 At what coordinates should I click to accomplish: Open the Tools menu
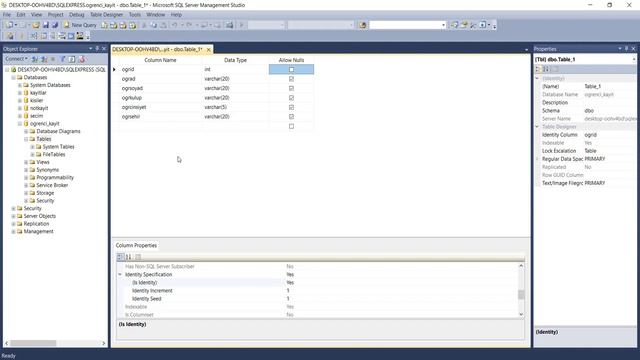pyautogui.click(x=135, y=15)
